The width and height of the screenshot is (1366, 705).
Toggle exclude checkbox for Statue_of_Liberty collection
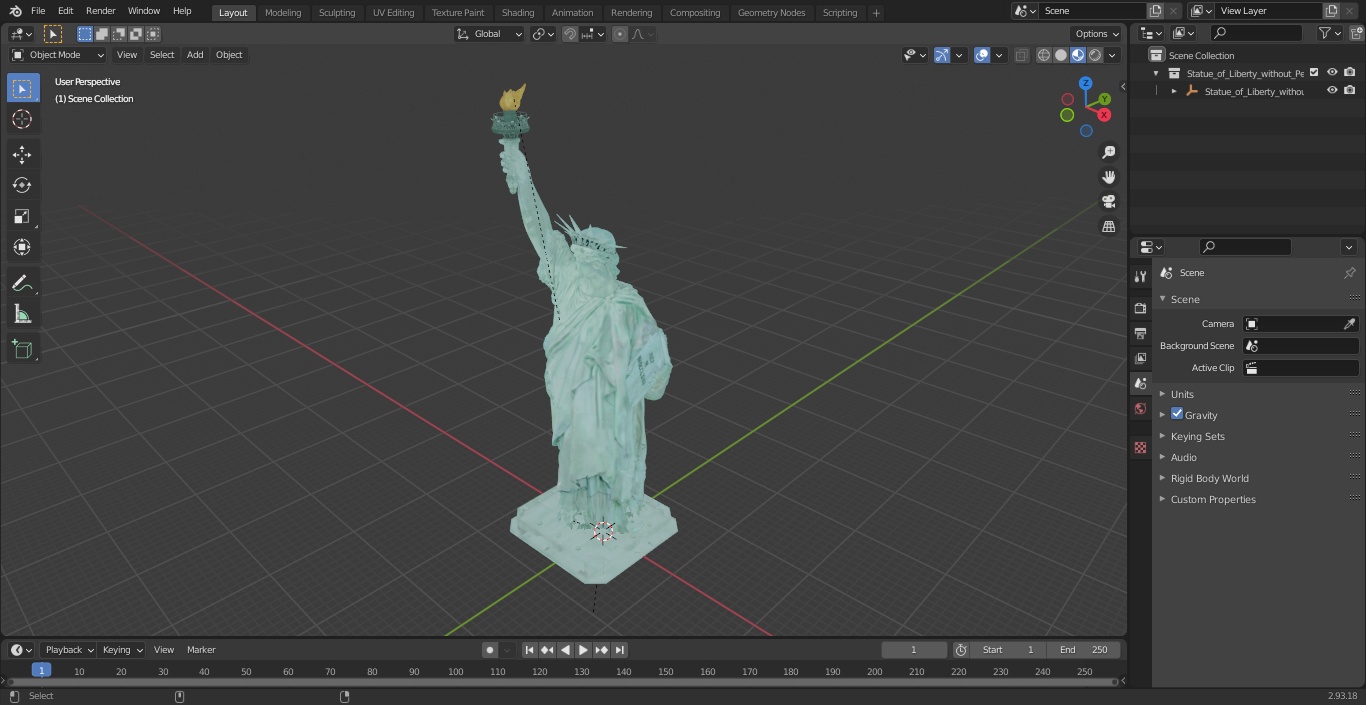pyautogui.click(x=1314, y=72)
